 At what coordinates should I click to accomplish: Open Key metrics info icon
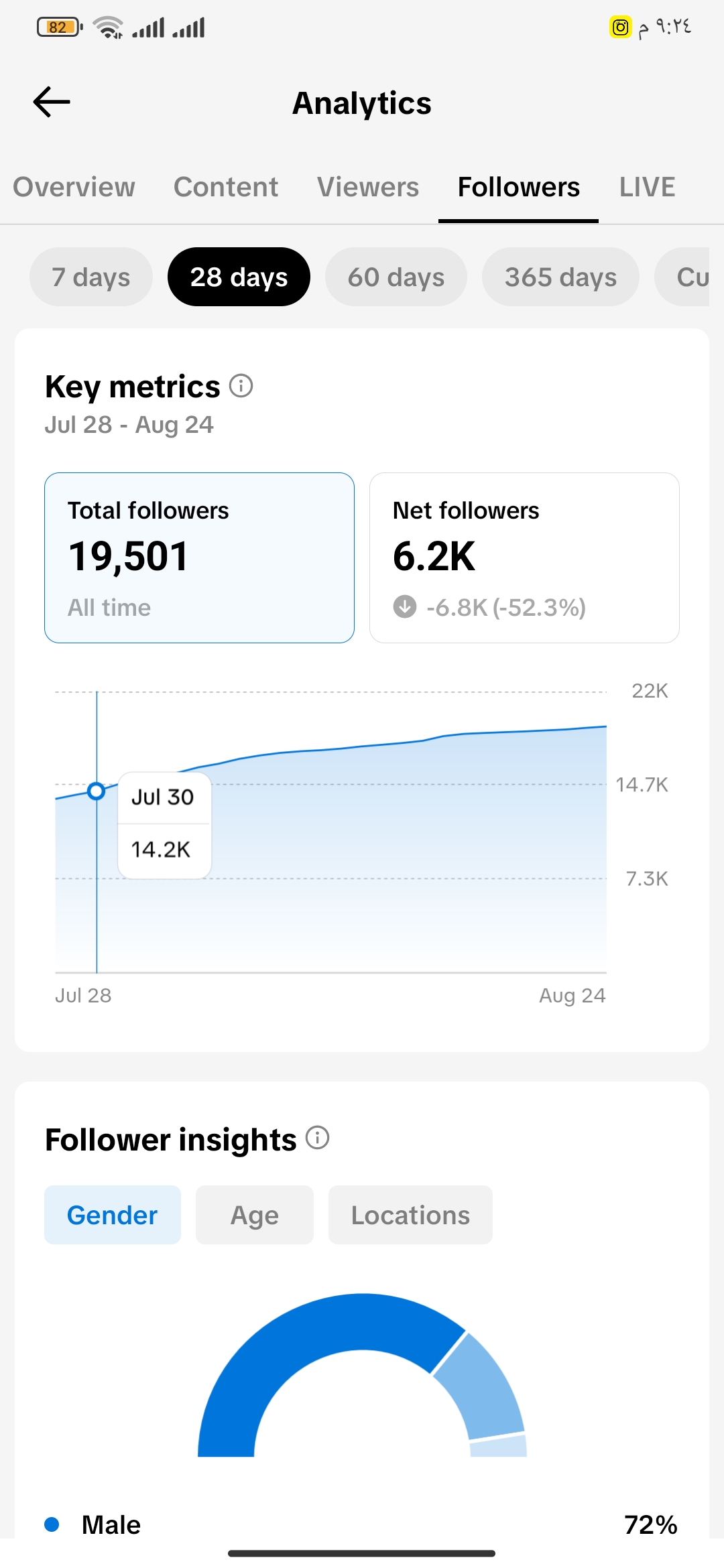coord(241,386)
